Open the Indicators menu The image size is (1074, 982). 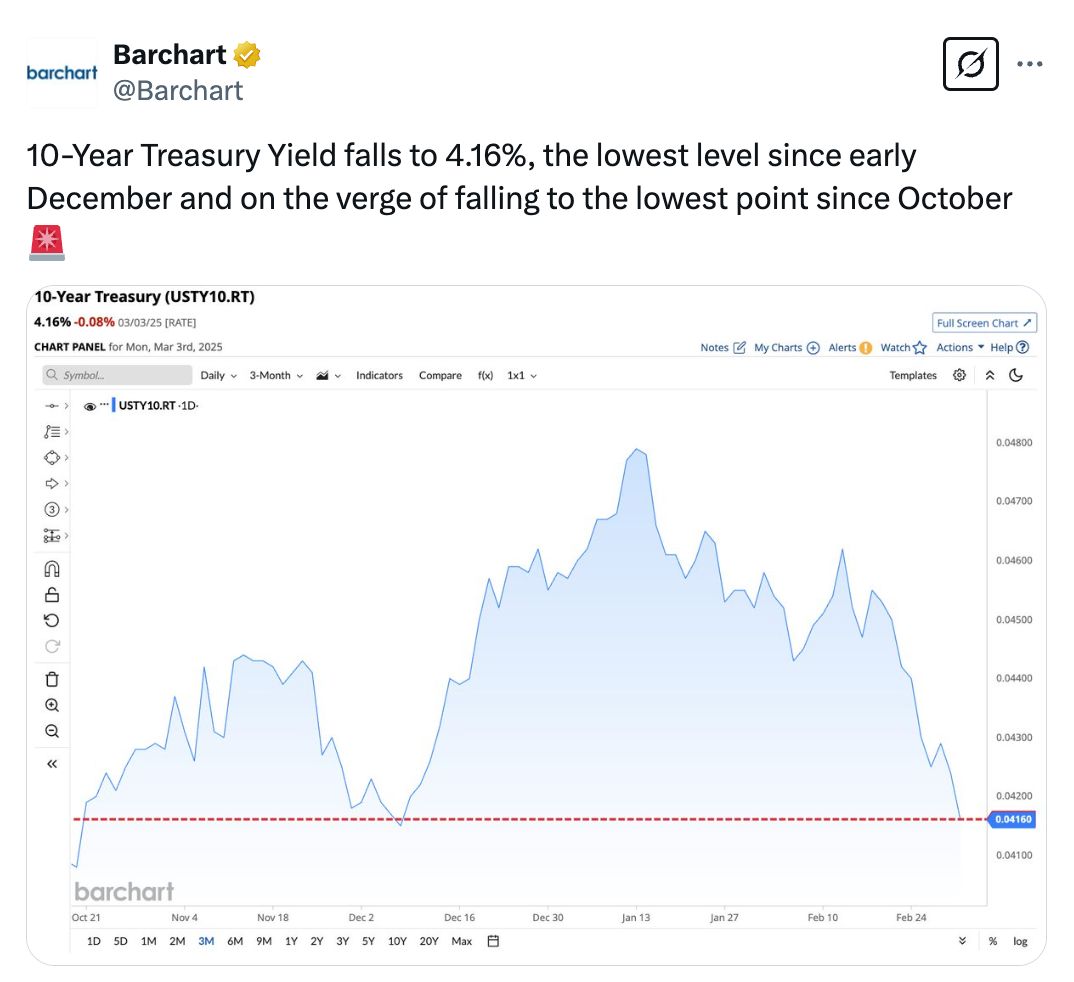tap(379, 375)
